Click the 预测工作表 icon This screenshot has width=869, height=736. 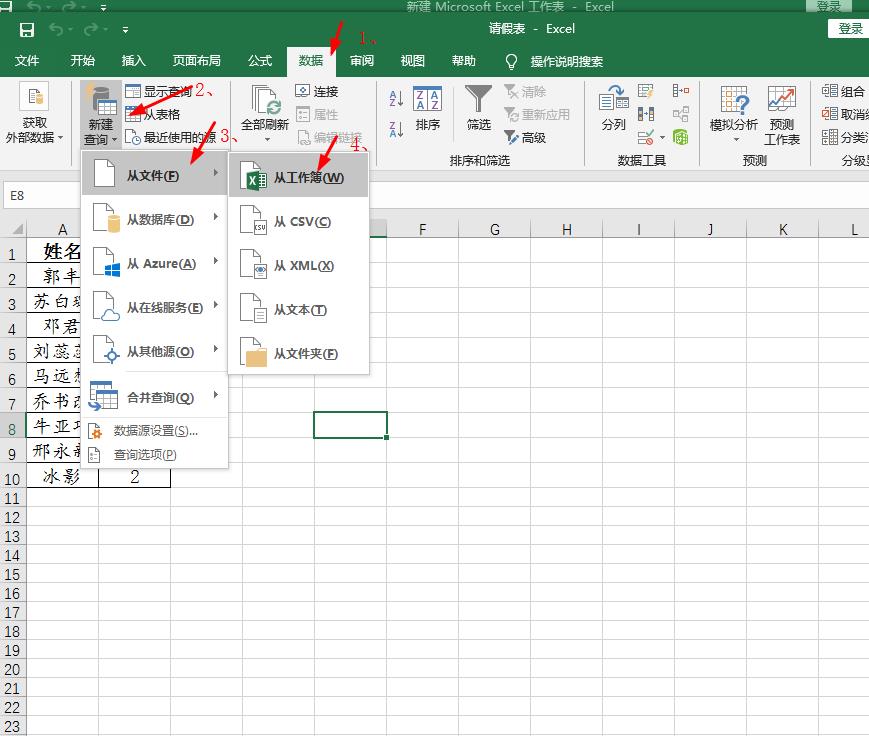click(781, 115)
